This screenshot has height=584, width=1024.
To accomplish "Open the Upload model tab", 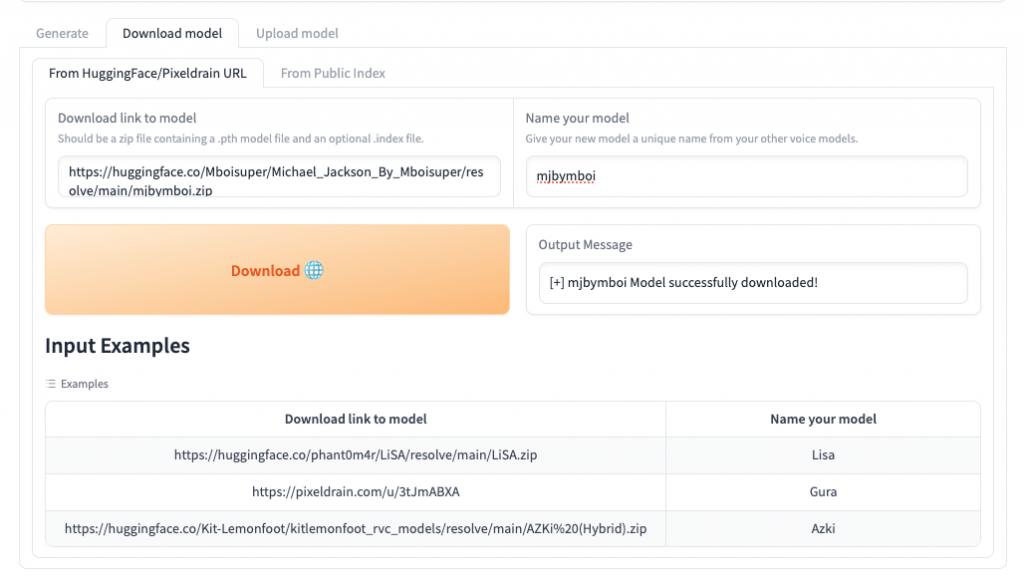I will 297,33.
